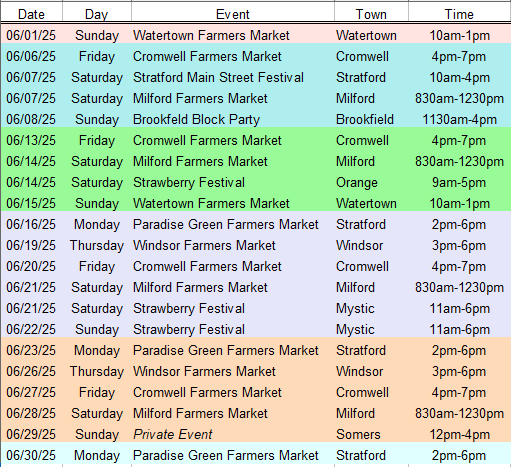Select the 9am-5pm time cell
Viewport: 512px width, 467px height.
(459, 182)
